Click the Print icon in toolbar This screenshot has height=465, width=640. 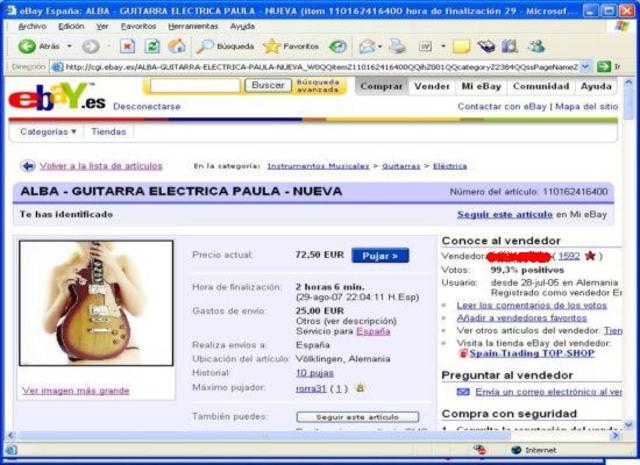(397, 47)
